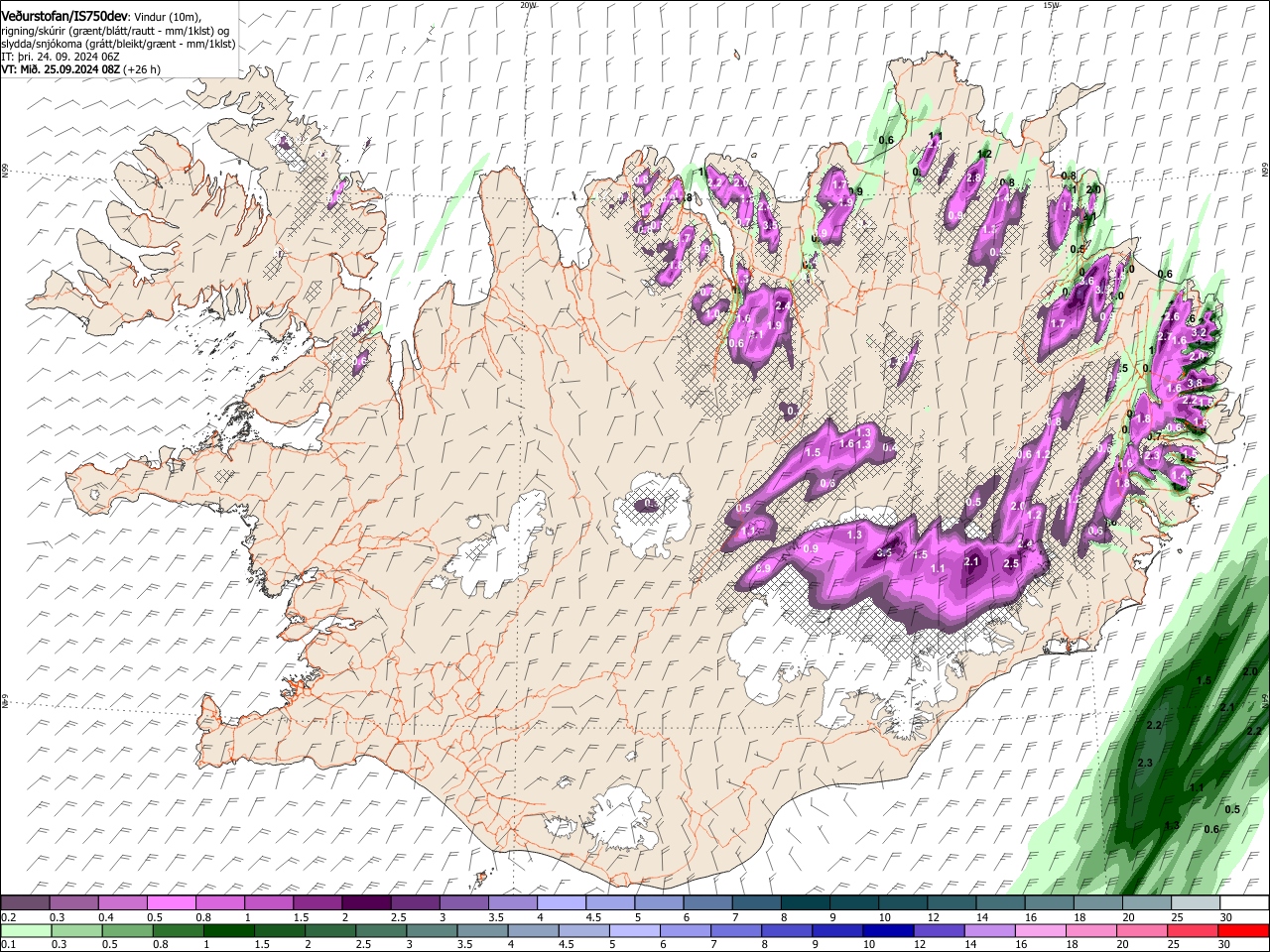Click the '1.1' value in the offshore rain band
This screenshot has height=952, width=1270.
[1197, 788]
